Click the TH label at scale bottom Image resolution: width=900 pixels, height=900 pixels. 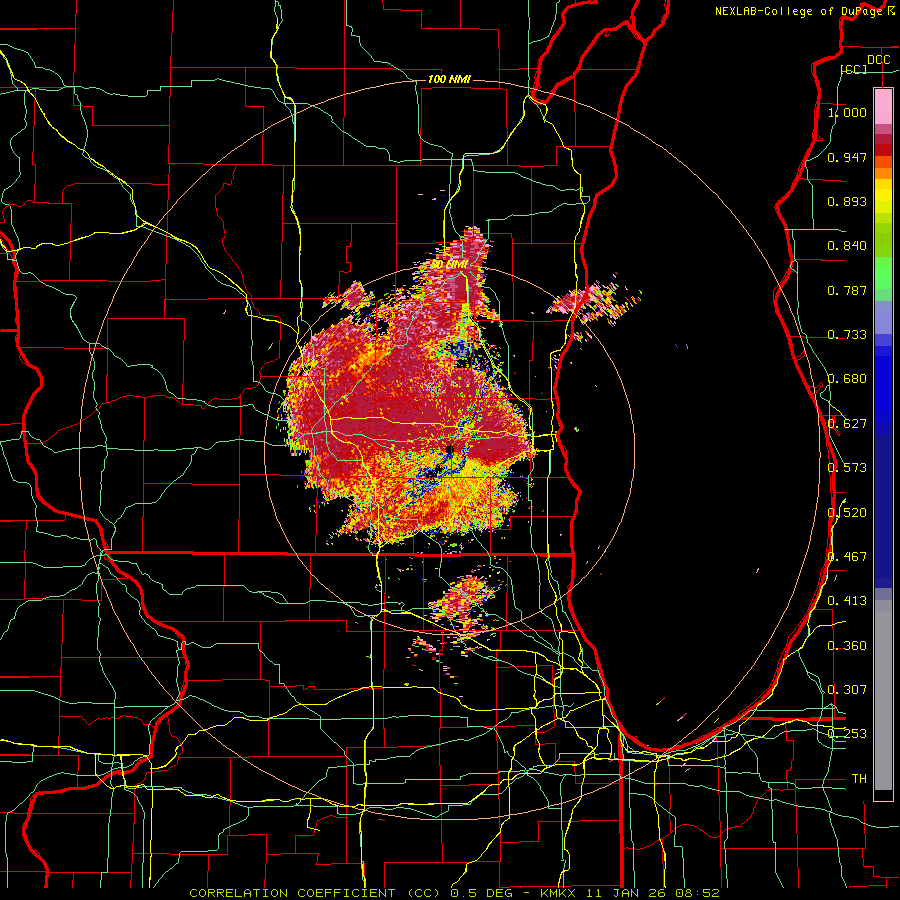pos(859,779)
